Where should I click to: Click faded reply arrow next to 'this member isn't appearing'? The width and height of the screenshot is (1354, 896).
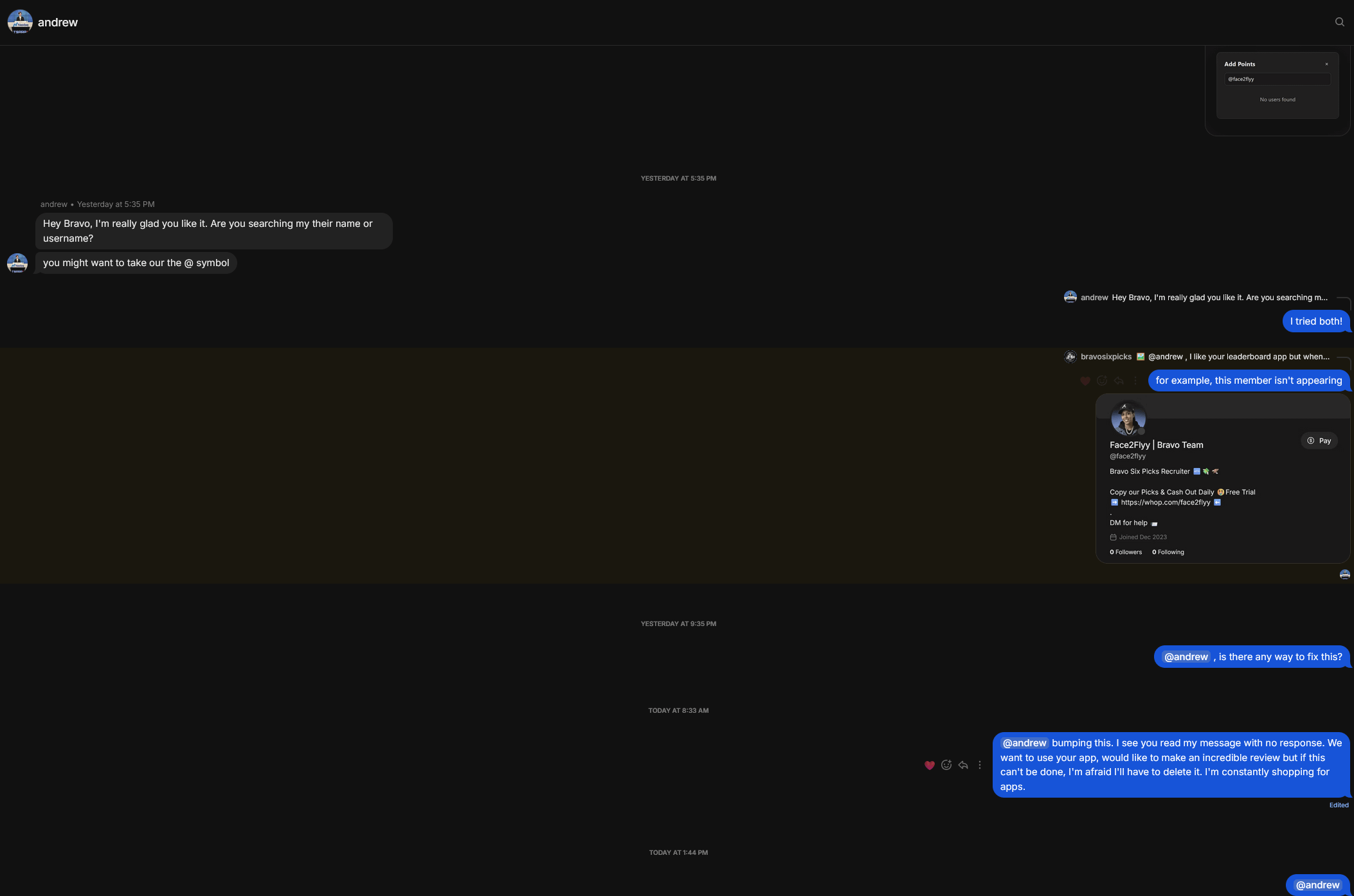[x=1119, y=381]
